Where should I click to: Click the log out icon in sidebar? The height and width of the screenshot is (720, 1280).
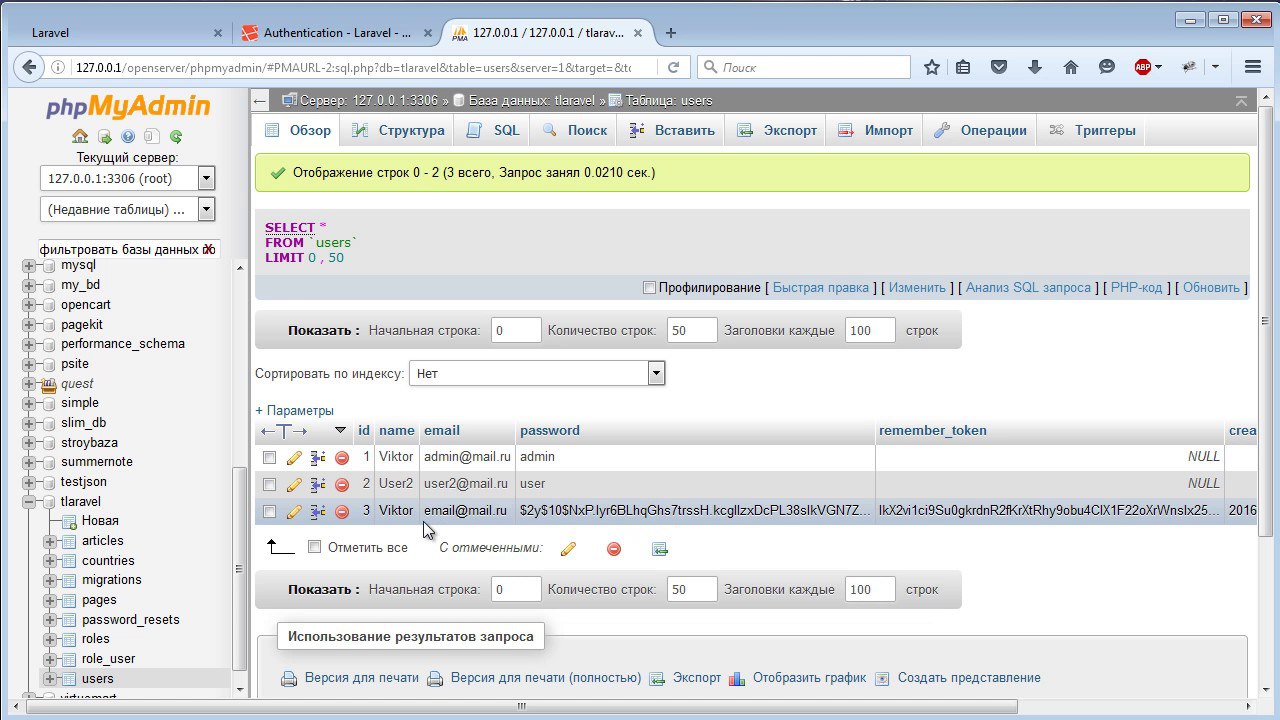(104, 137)
